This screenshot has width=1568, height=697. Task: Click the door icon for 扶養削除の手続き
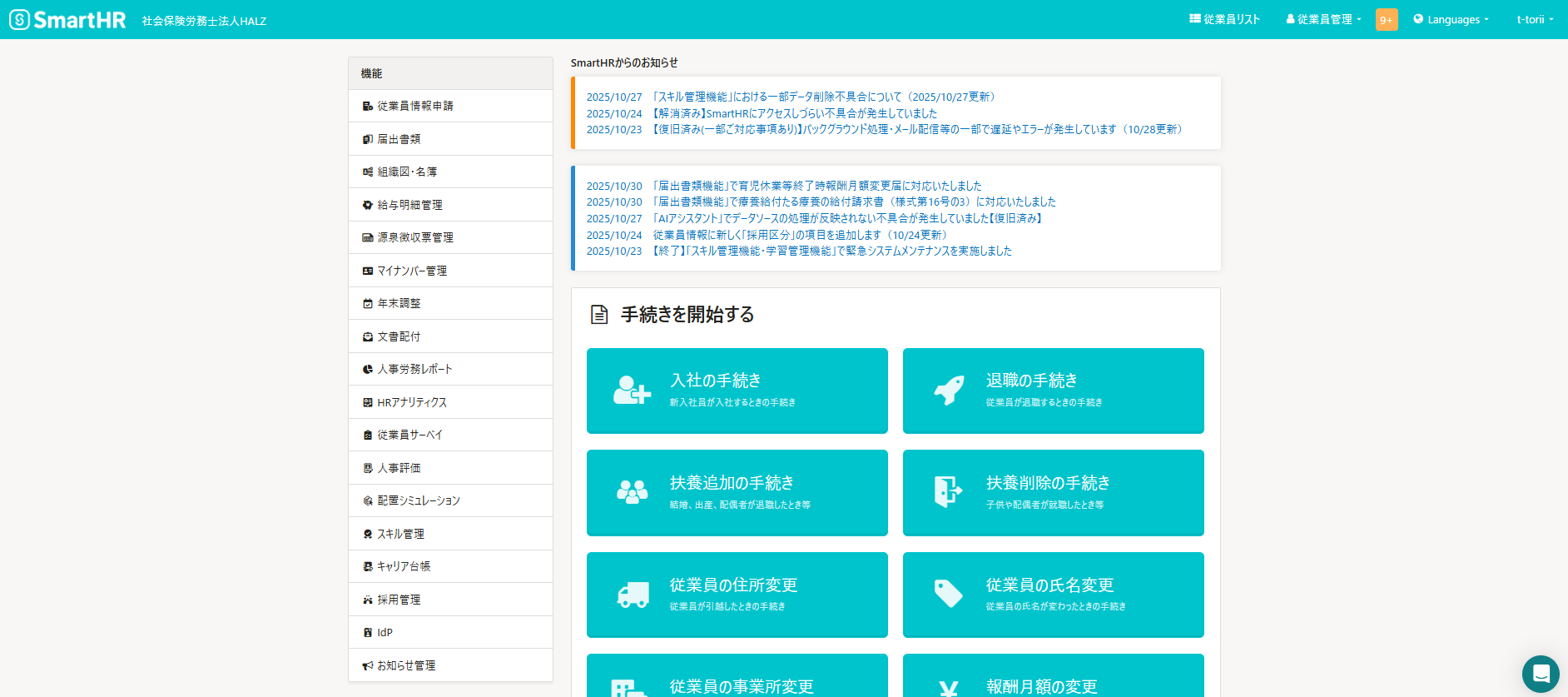coord(948,492)
